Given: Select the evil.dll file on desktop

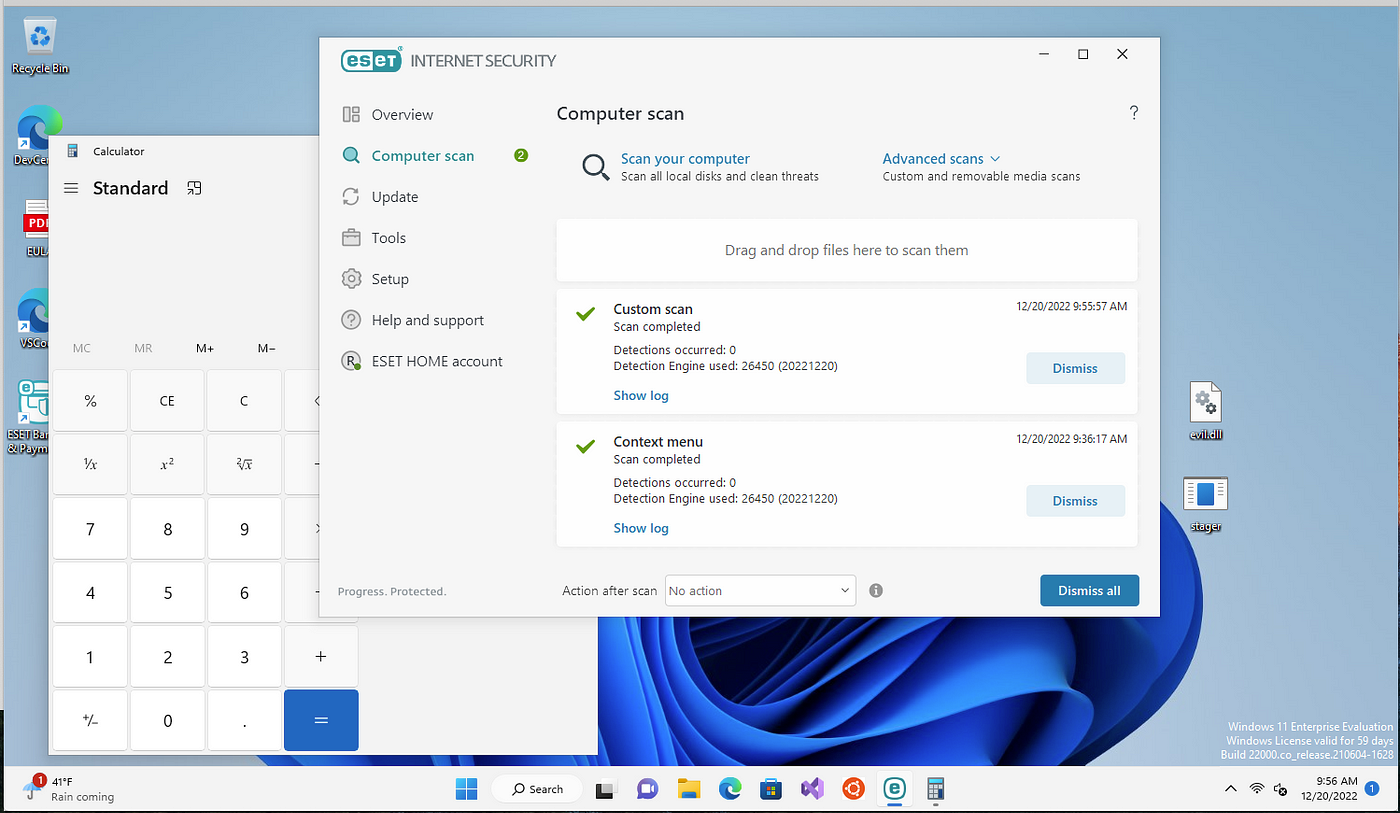Looking at the screenshot, I should pyautogui.click(x=1205, y=411).
